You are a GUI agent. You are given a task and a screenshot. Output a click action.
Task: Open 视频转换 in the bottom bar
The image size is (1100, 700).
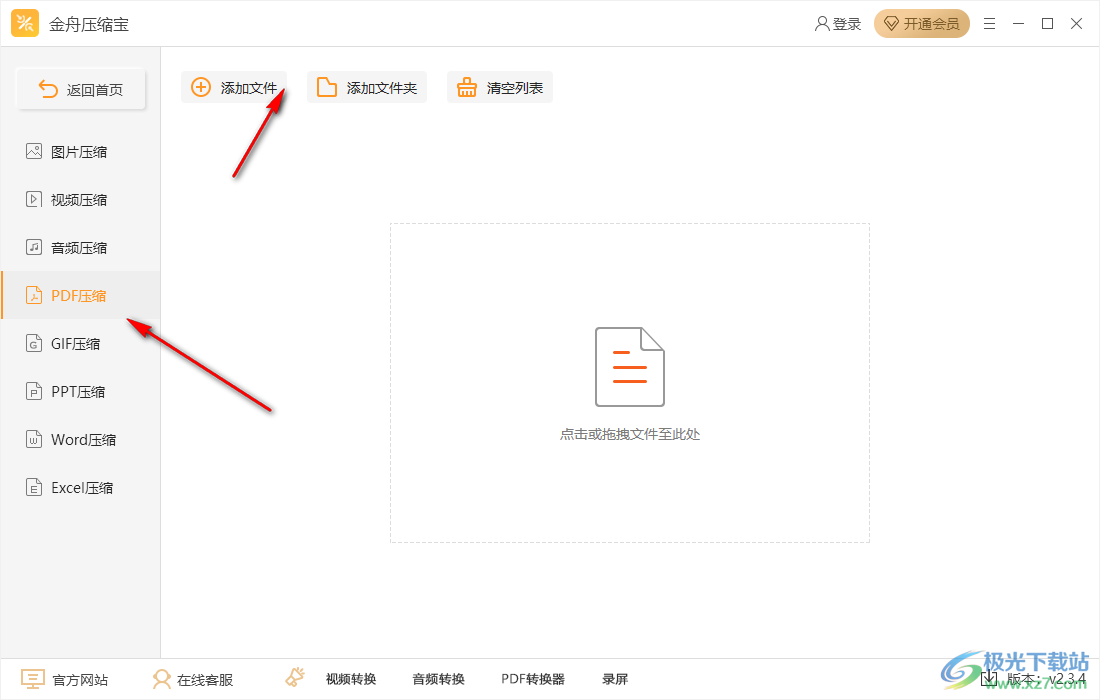coord(351,679)
